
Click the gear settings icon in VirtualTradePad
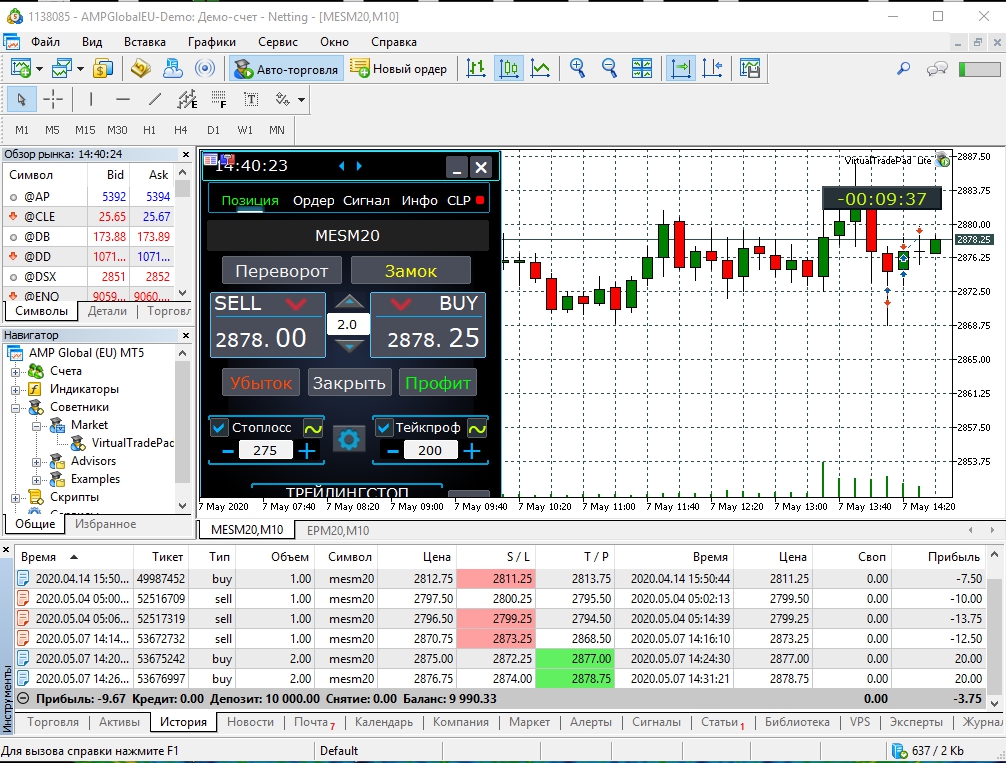click(x=348, y=440)
